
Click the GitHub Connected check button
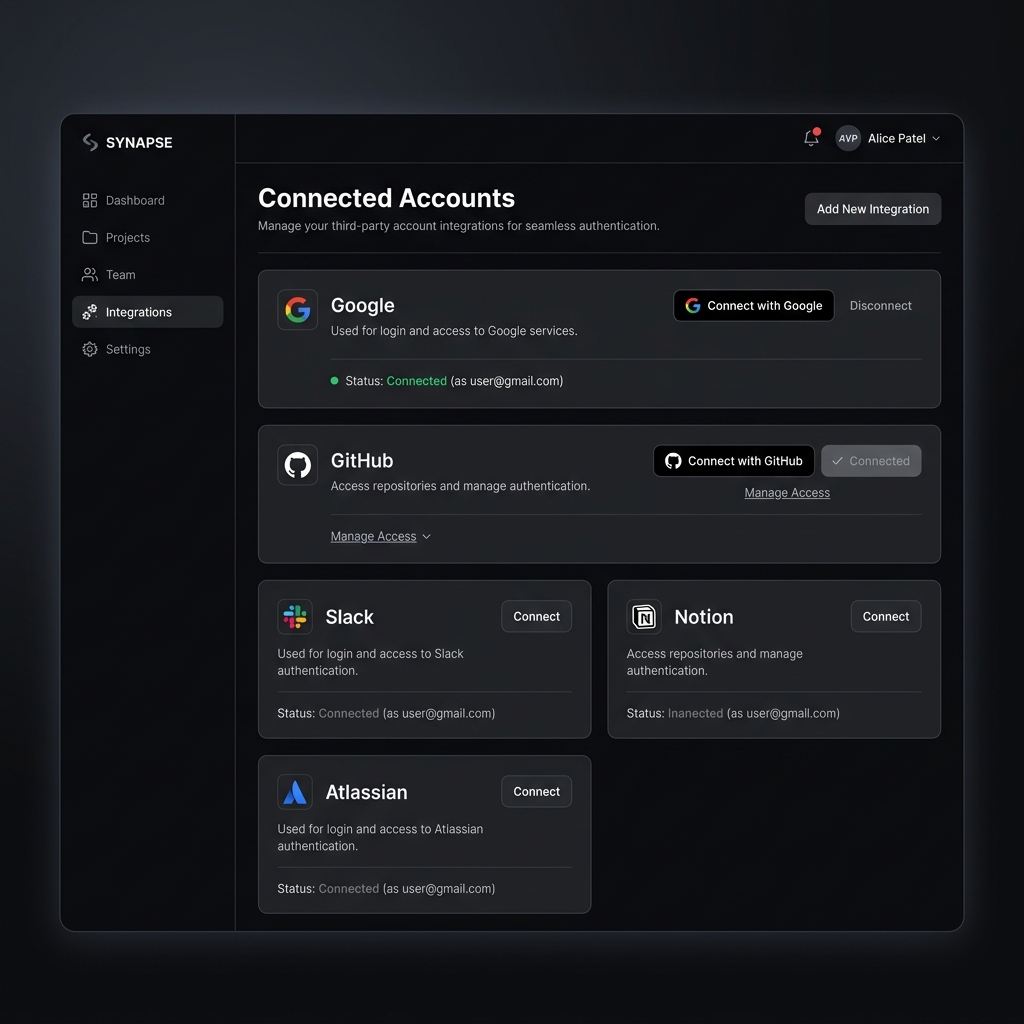(871, 461)
